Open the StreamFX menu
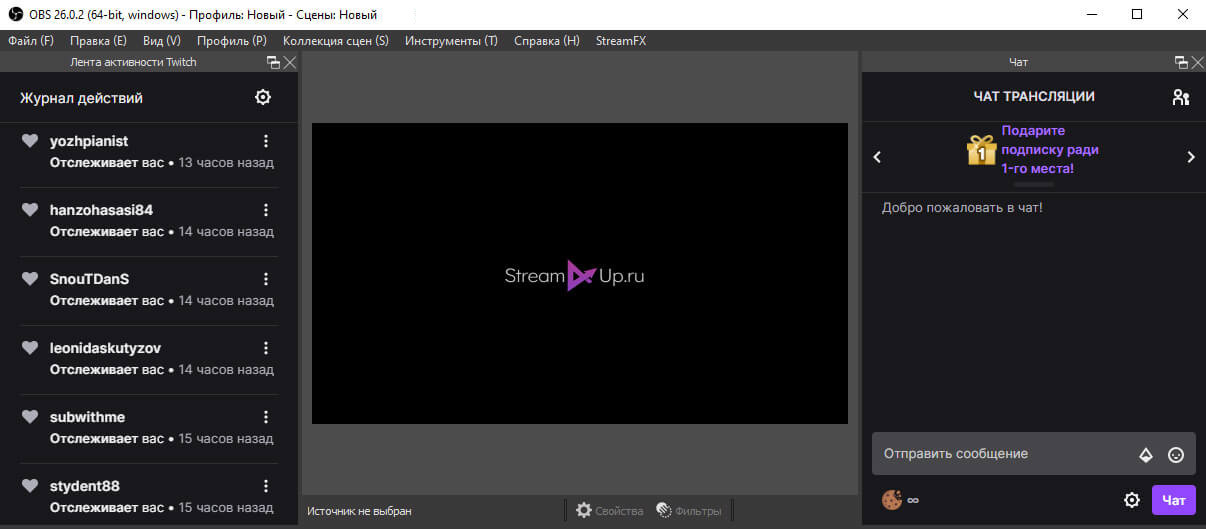The height and width of the screenshot is (529, 1206). (621, 41)
